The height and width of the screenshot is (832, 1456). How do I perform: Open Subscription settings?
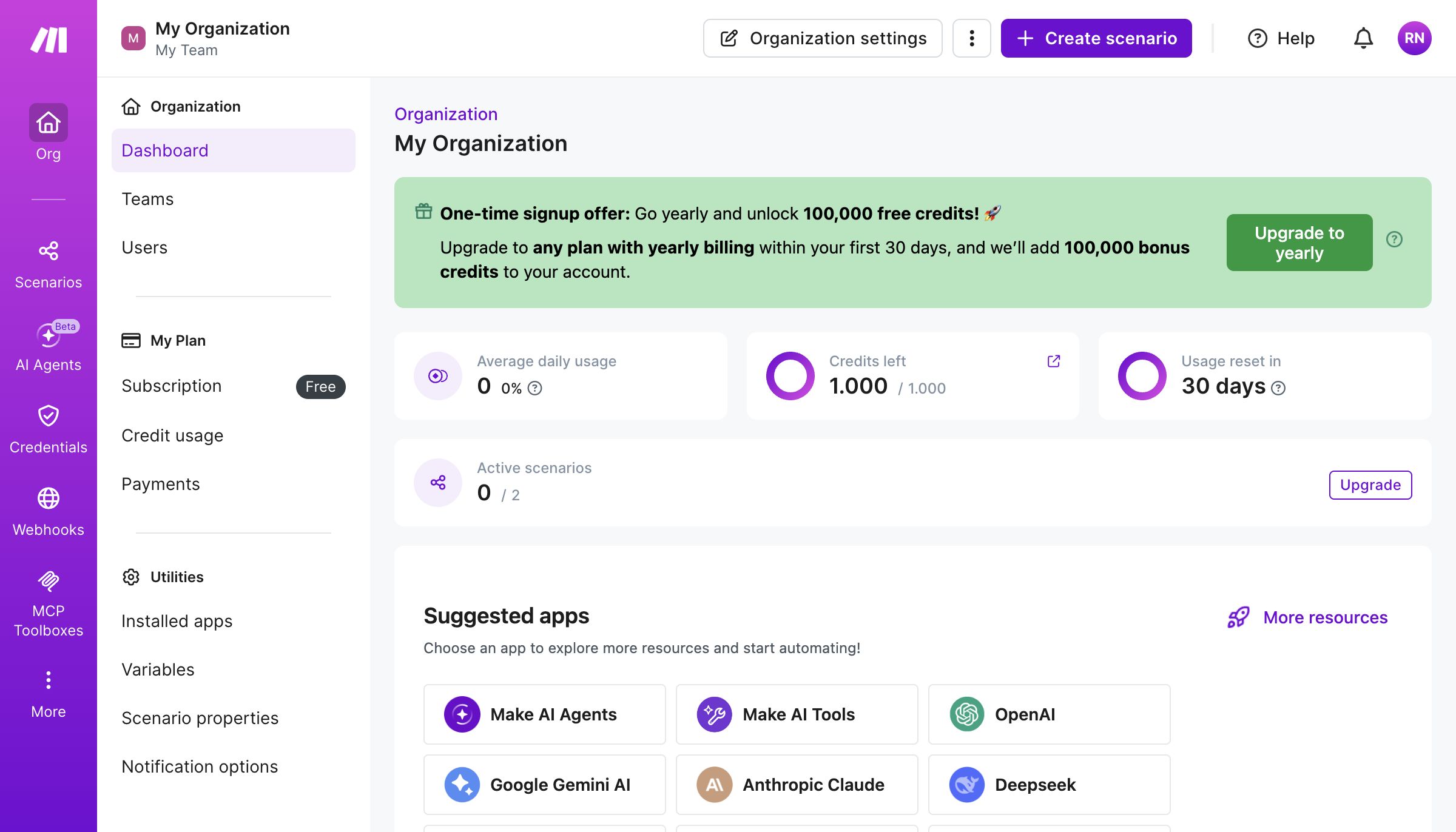(234, 386)
